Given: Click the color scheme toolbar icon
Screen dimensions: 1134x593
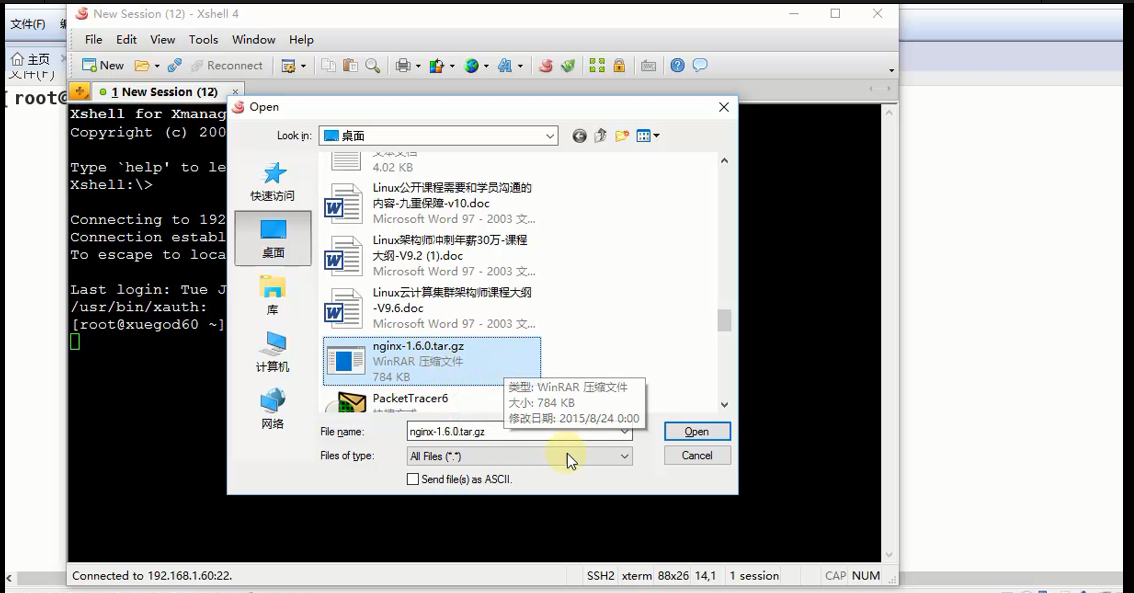Looking at the screenshot, I should (x=437, y=66).
